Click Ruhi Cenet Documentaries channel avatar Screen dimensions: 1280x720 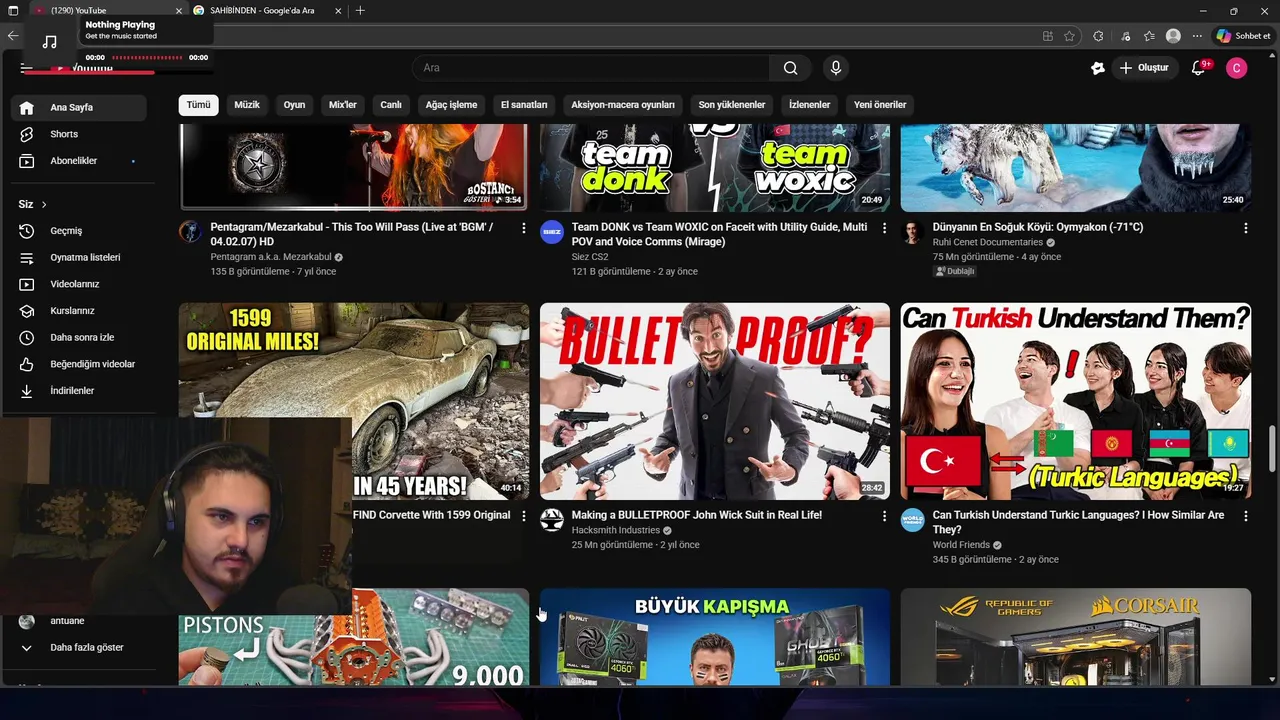click(912, 232)
